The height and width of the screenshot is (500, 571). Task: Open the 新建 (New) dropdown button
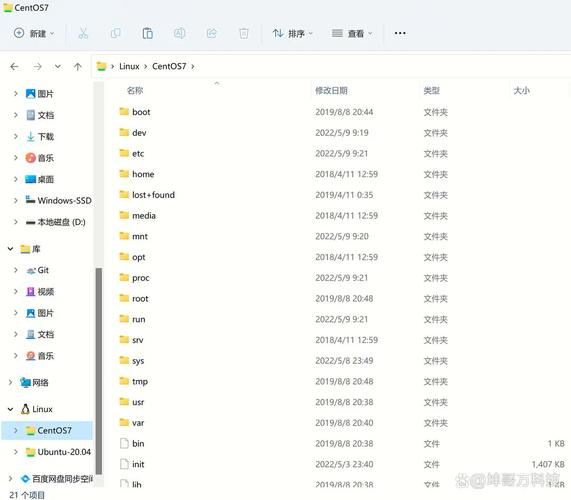[x=34, y=33]
